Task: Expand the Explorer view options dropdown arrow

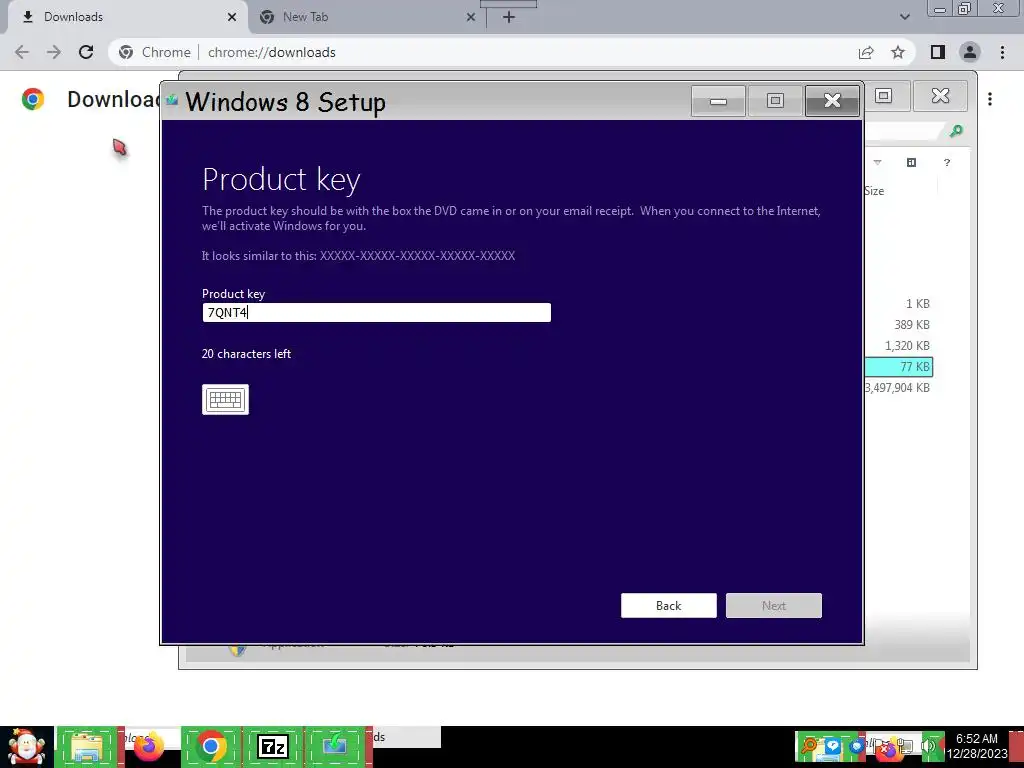Action: [x=878, y=163]
